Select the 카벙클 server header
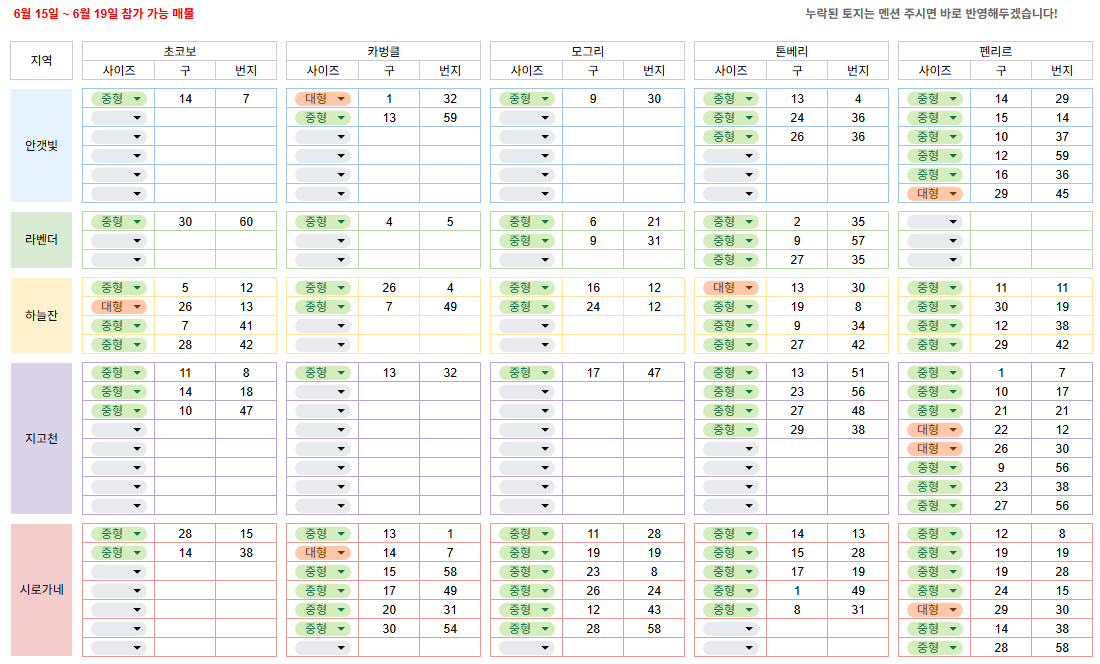 coord(384,51)
